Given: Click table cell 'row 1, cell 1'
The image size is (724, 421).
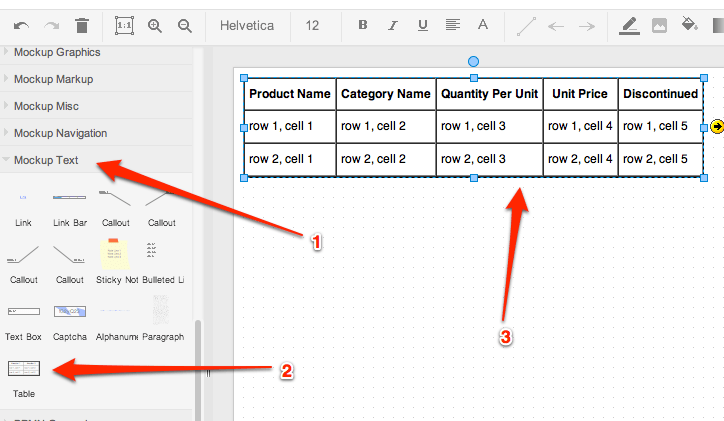Looking at the screenshot, I should point(290,126).
